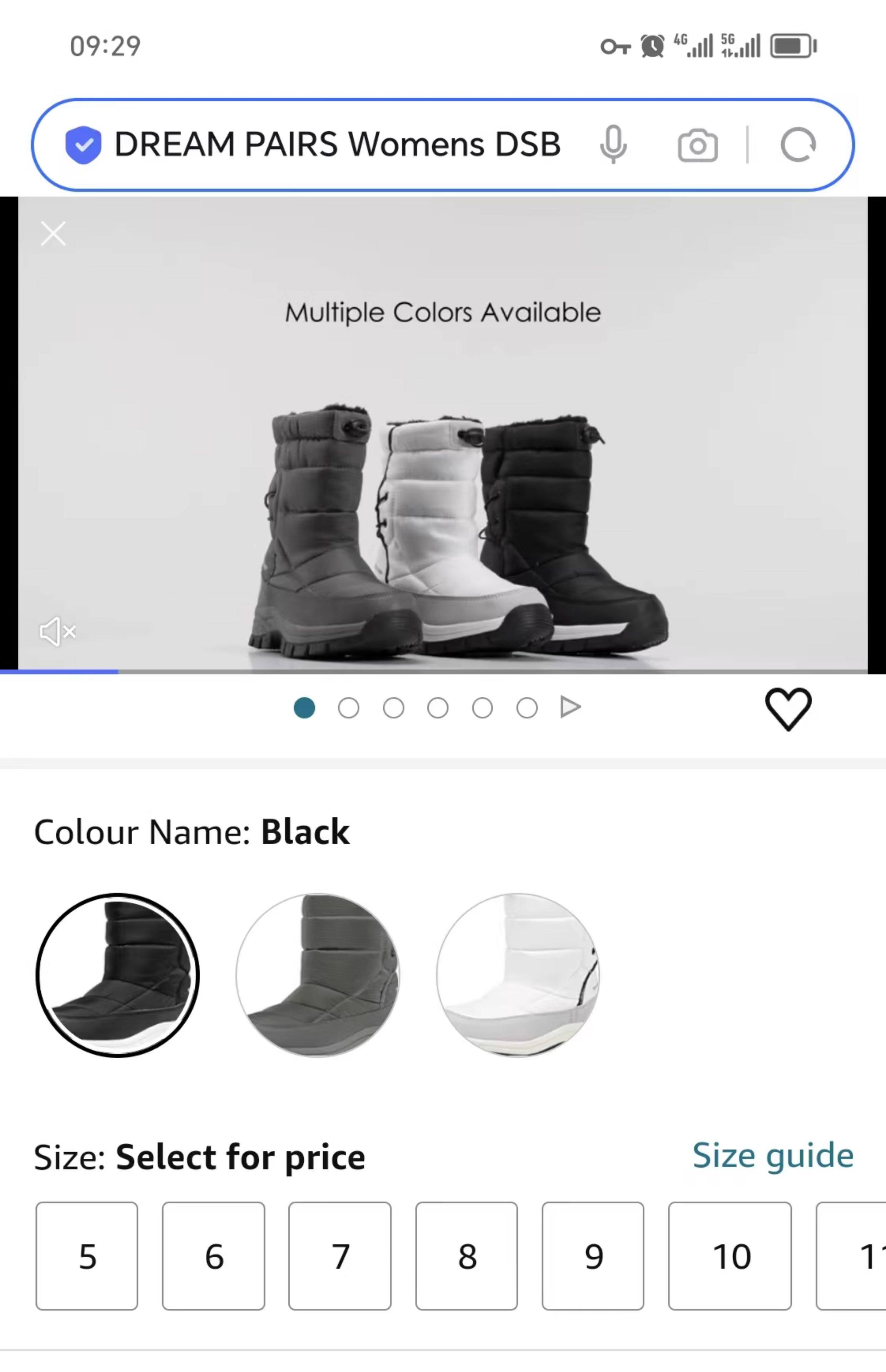This screenshot has width=886, height=1372.
Task: Select the fourth gallery image dot
Action: (x=438, y=708)
